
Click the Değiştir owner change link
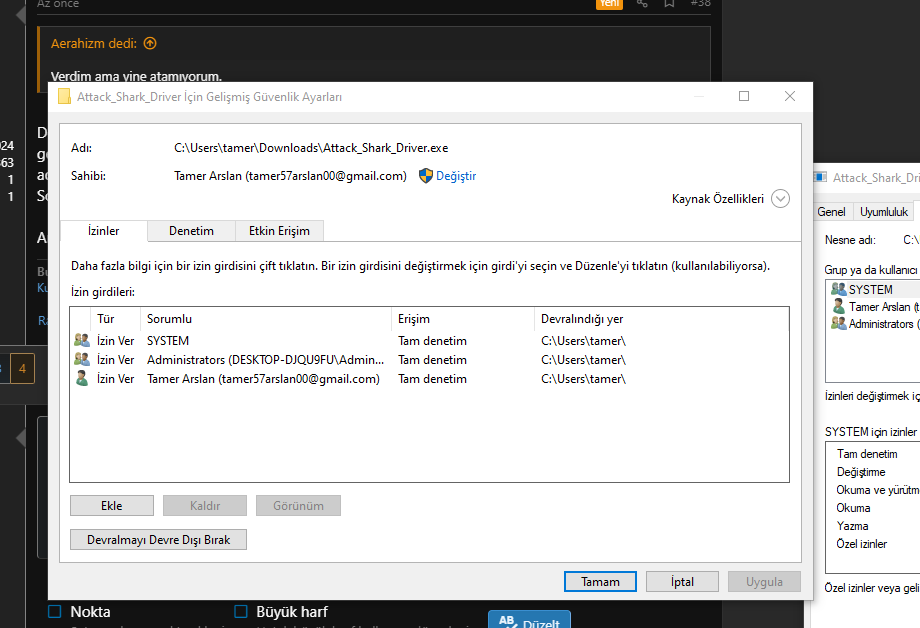pyautogui.click(x=456, y=176)
